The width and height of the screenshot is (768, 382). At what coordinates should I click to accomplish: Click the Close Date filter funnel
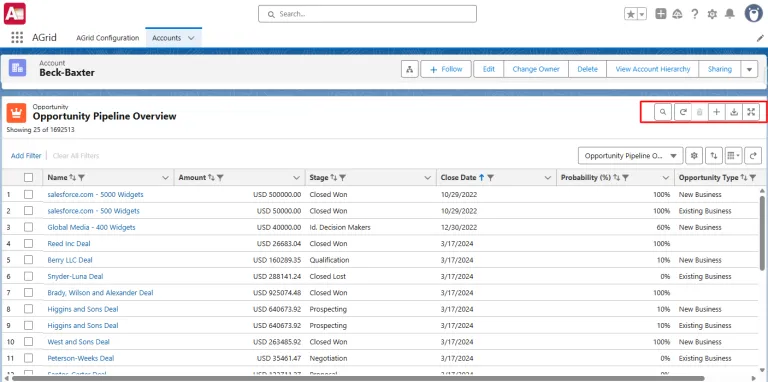490,178
